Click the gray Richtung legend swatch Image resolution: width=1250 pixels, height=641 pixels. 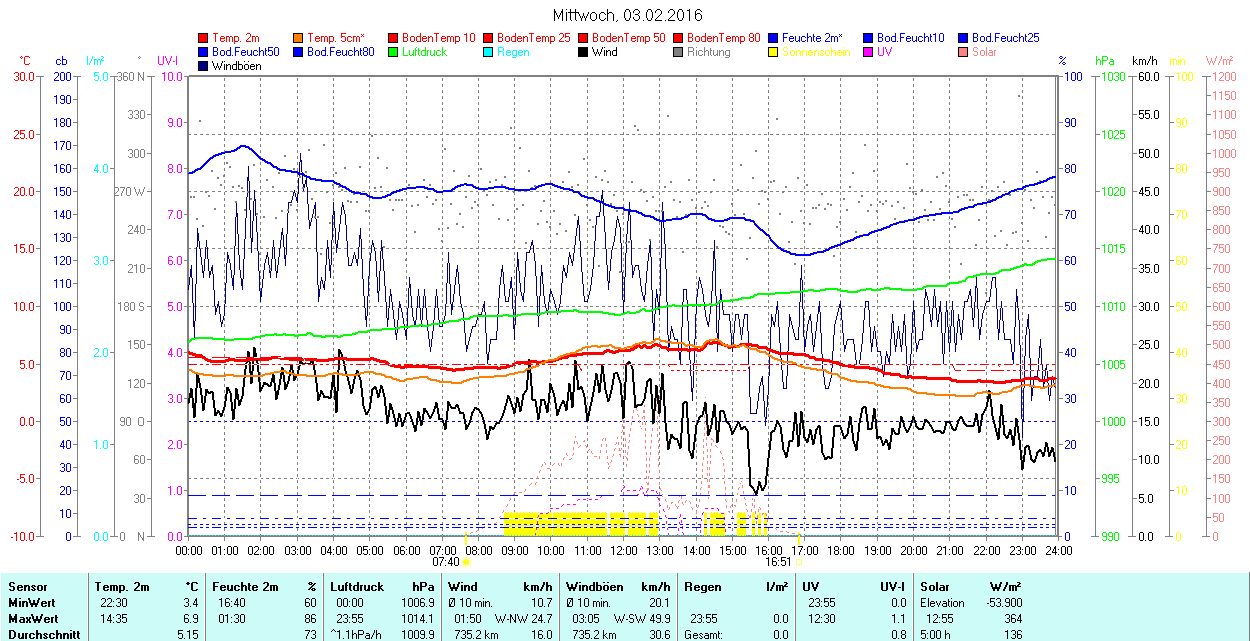[x=678, y=52]
